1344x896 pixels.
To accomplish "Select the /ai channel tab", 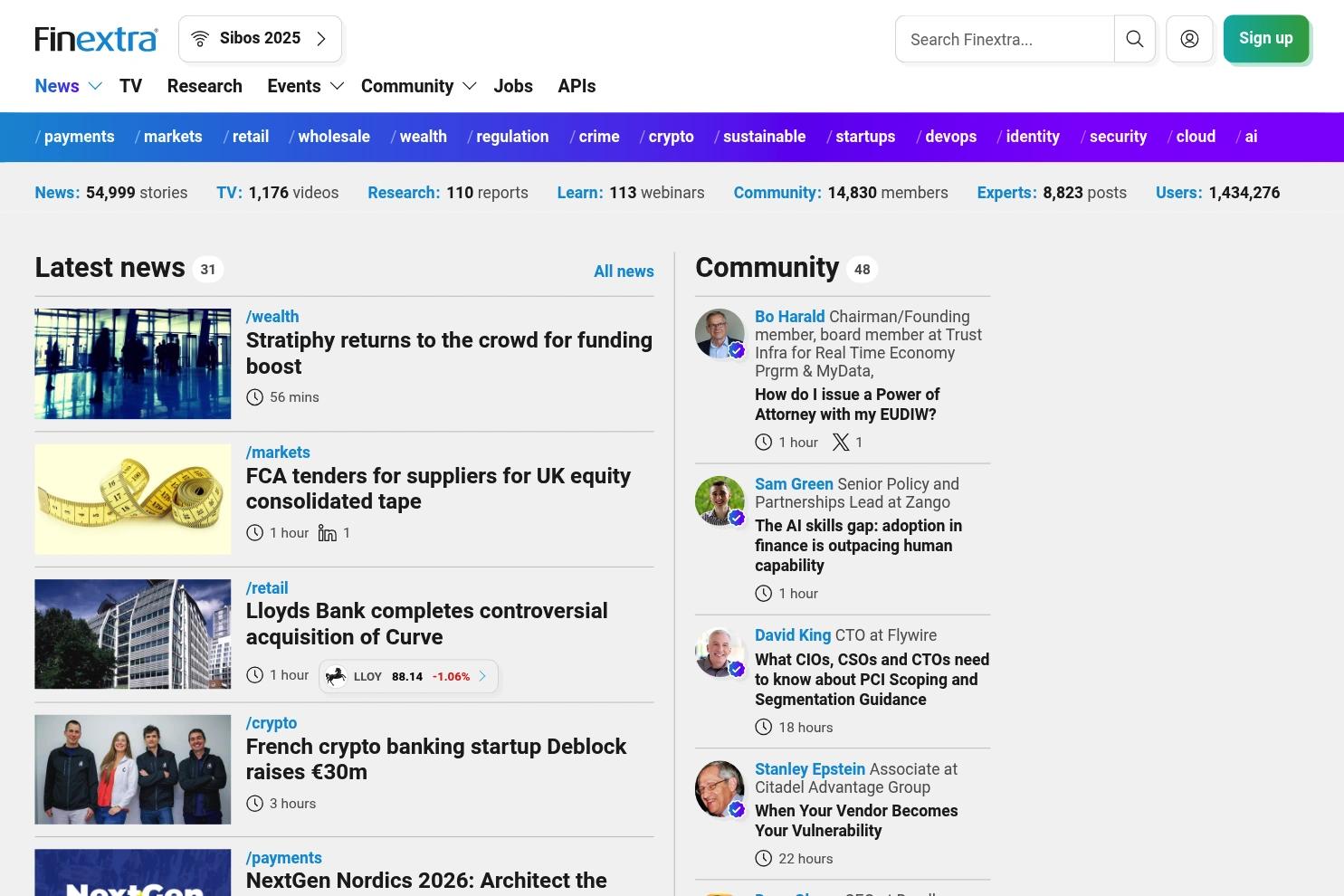I will pyautogui.click(x=1247, y=137).
